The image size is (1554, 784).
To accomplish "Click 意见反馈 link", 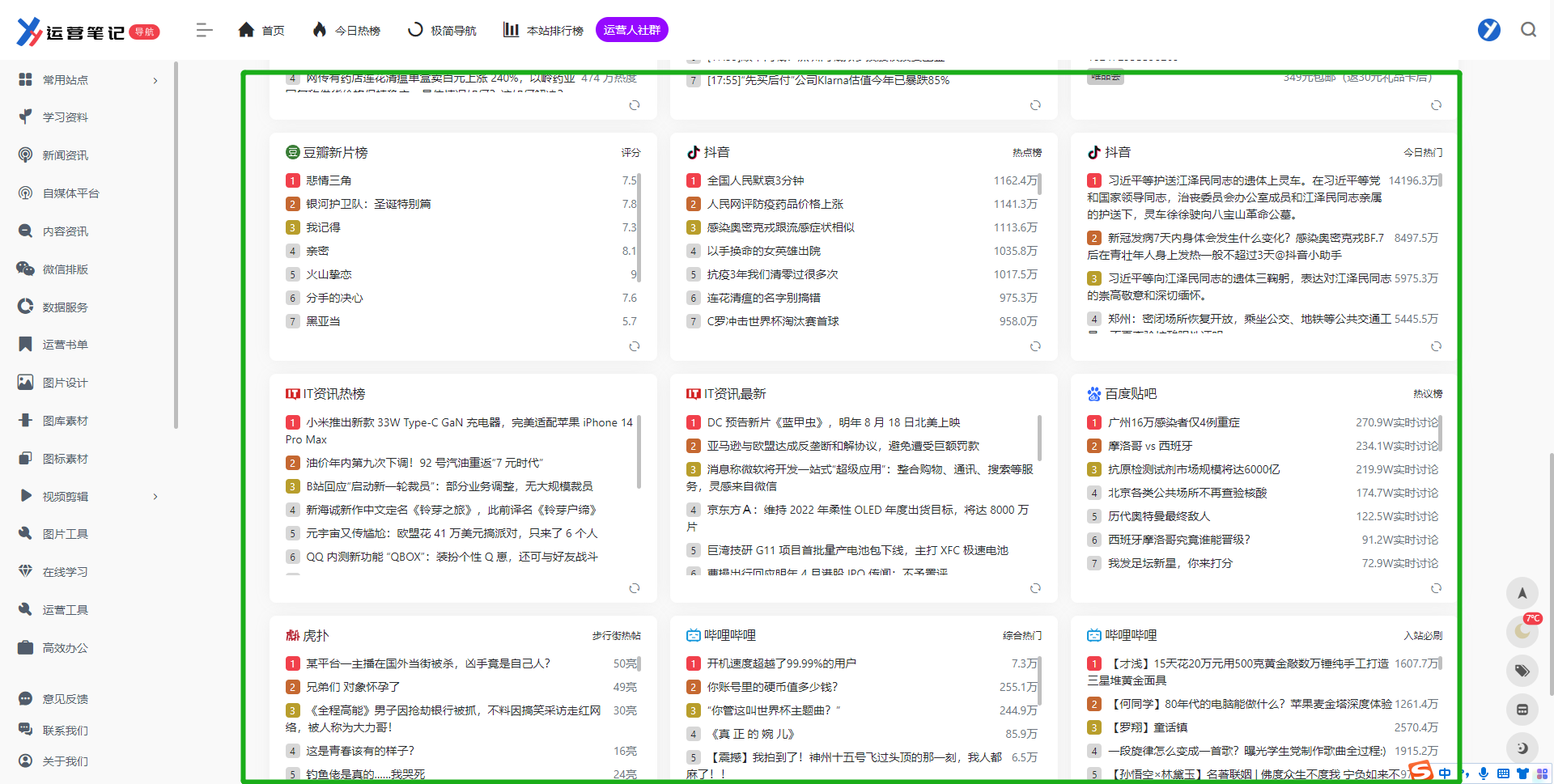I will pos(66,699).
